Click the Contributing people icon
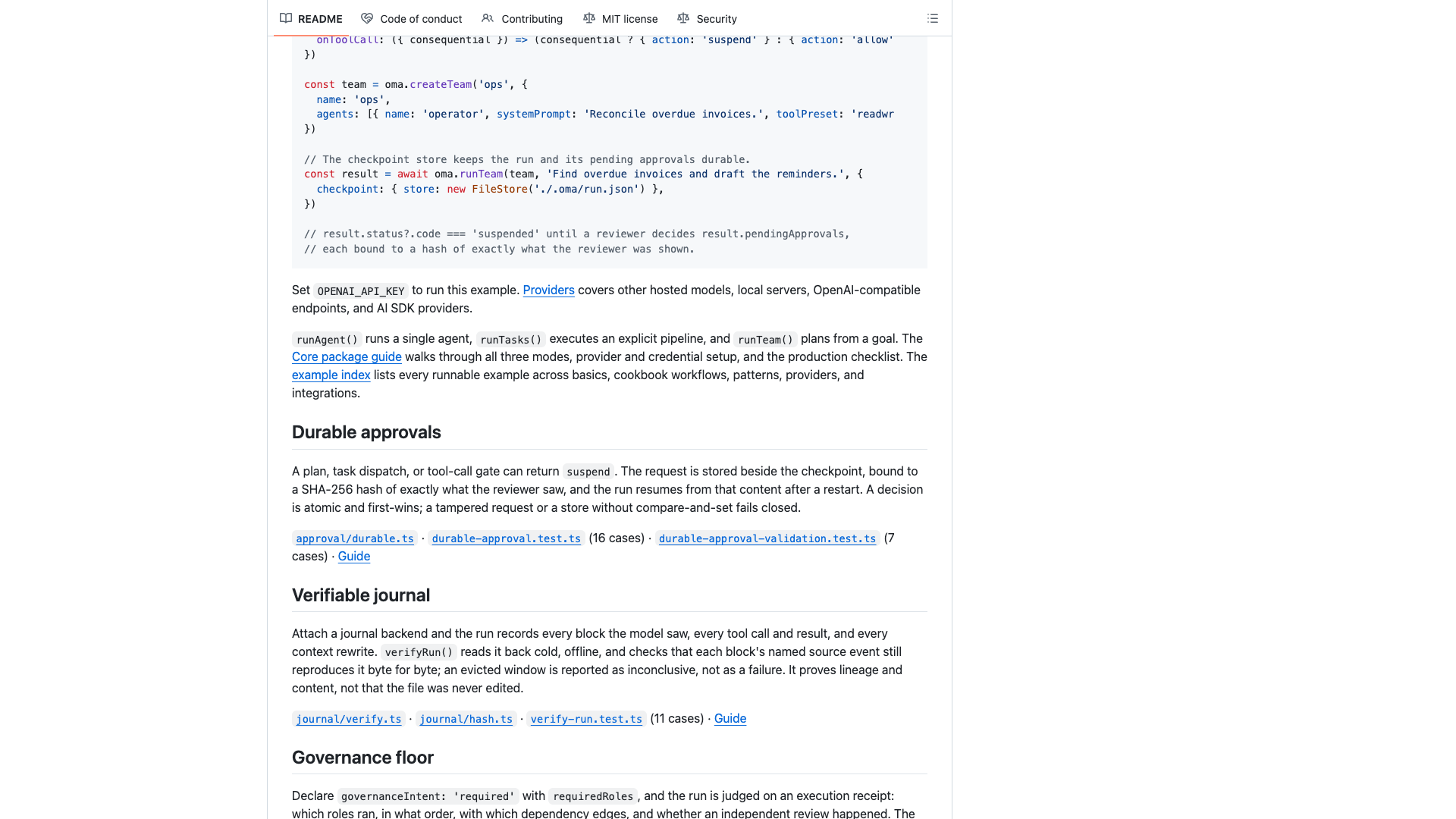 point(488,18)
